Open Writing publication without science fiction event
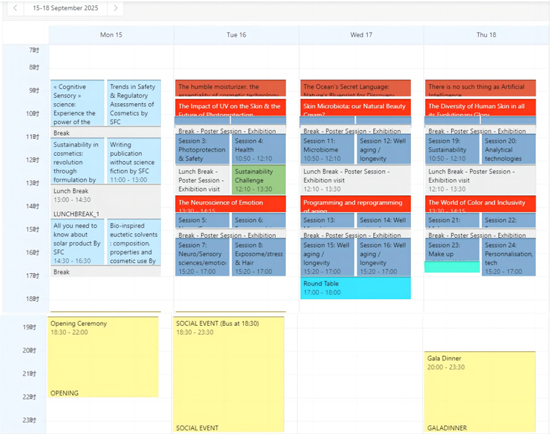This screenshot has width=550, height=434. (134, 161)
